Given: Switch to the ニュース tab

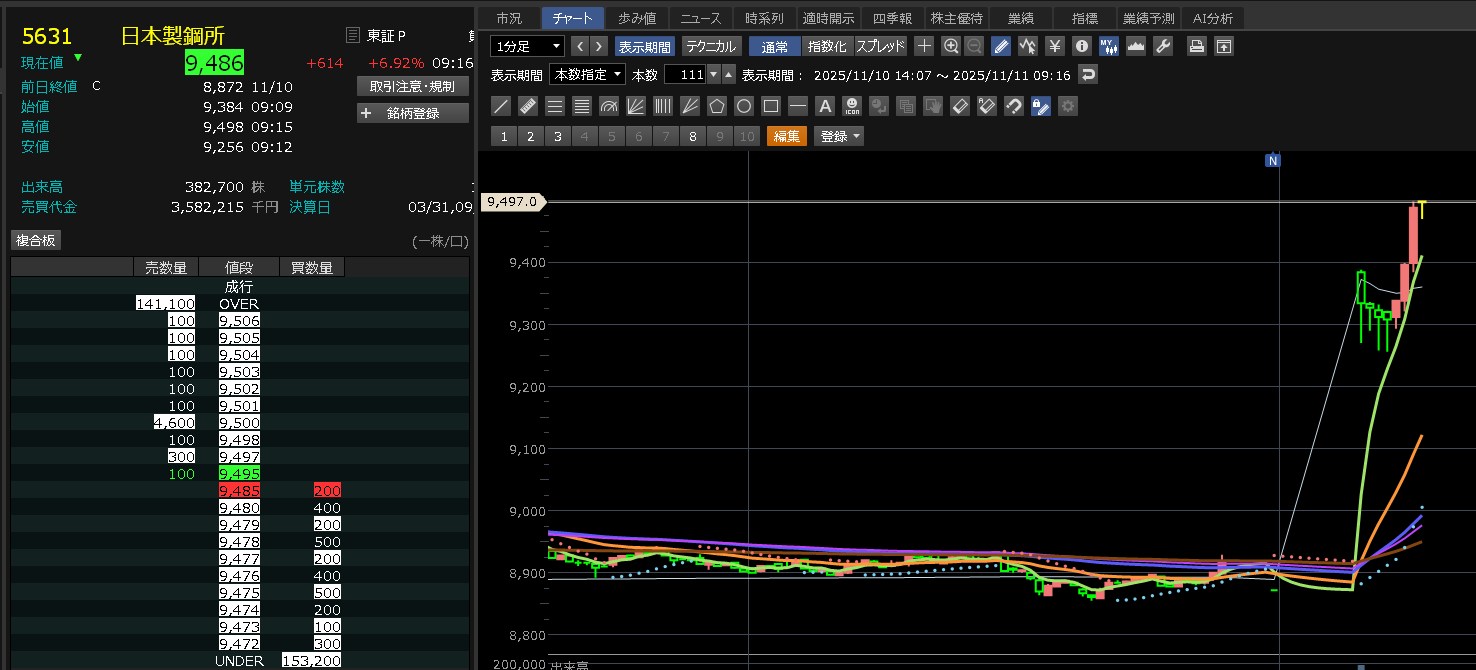Looking at the screenshot, I should [700, 18].
